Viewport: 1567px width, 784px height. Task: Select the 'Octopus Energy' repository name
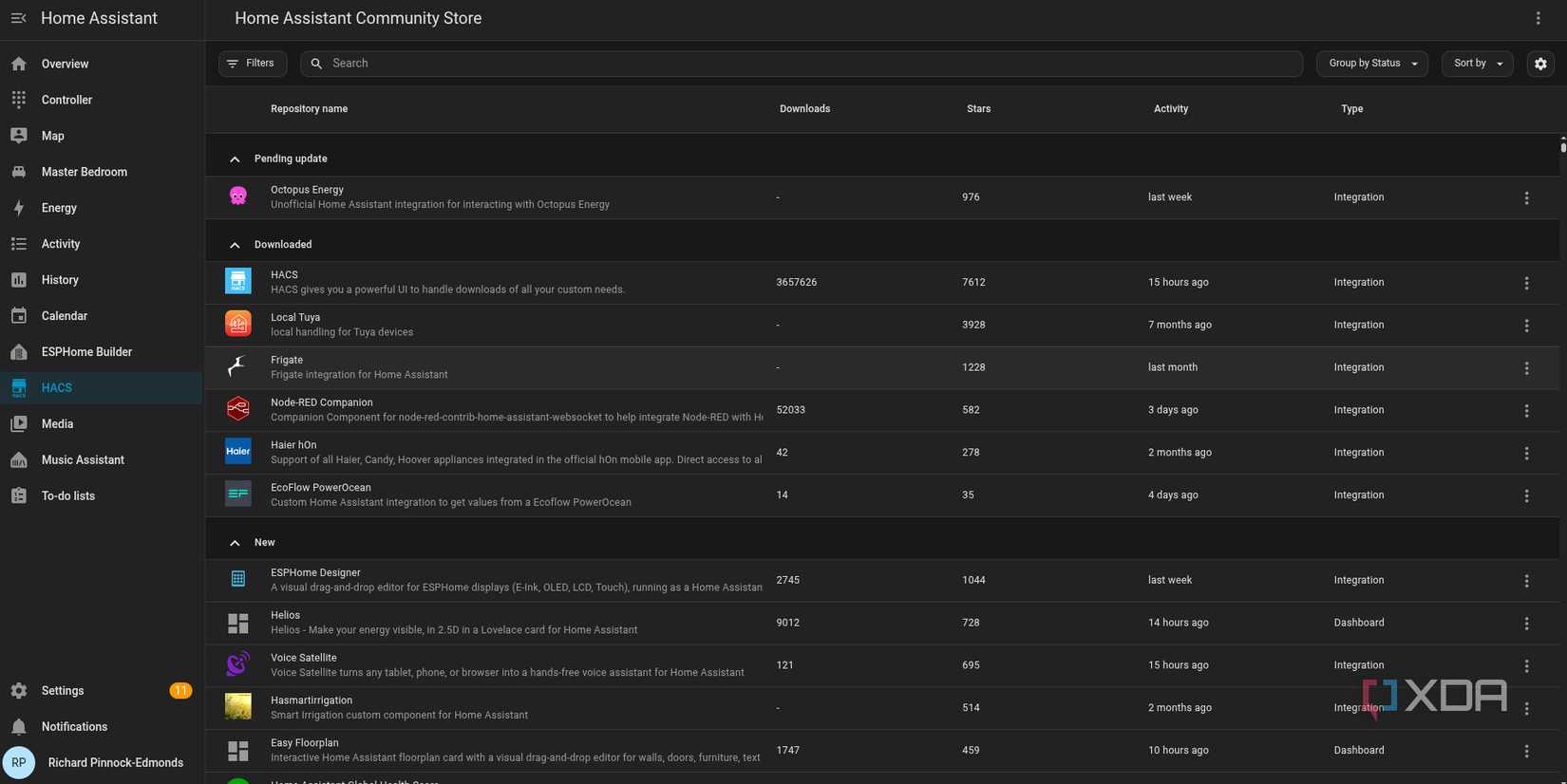tap(307, 190)
